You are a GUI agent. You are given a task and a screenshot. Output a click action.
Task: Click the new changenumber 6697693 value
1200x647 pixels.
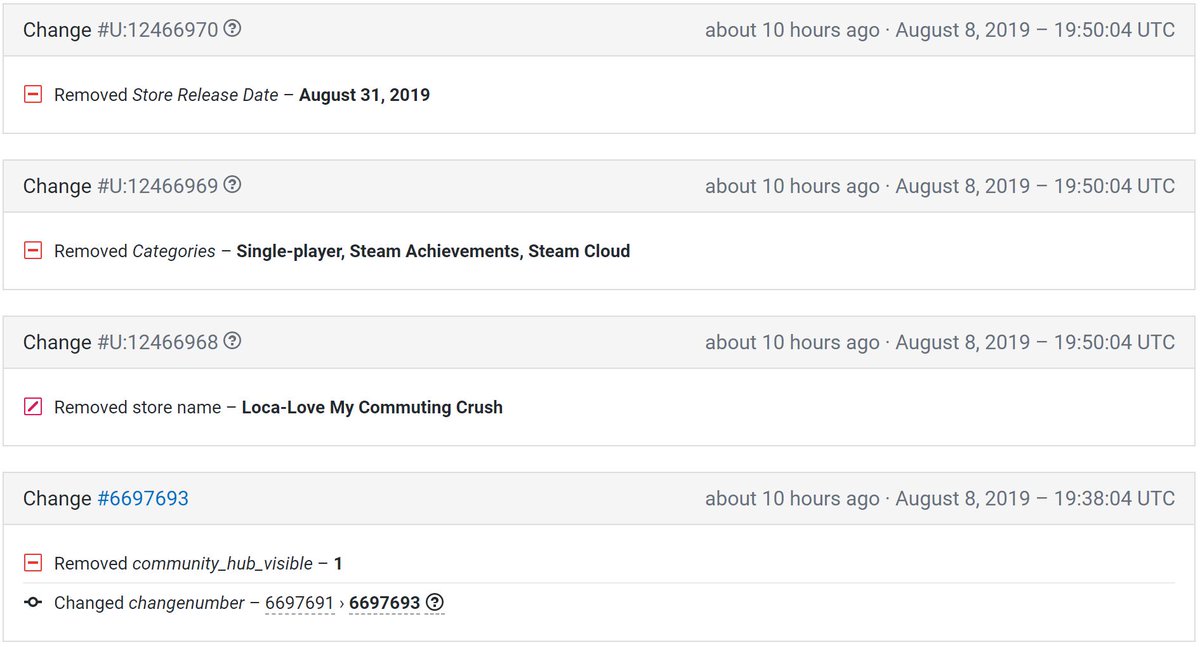tap(384, 603)
